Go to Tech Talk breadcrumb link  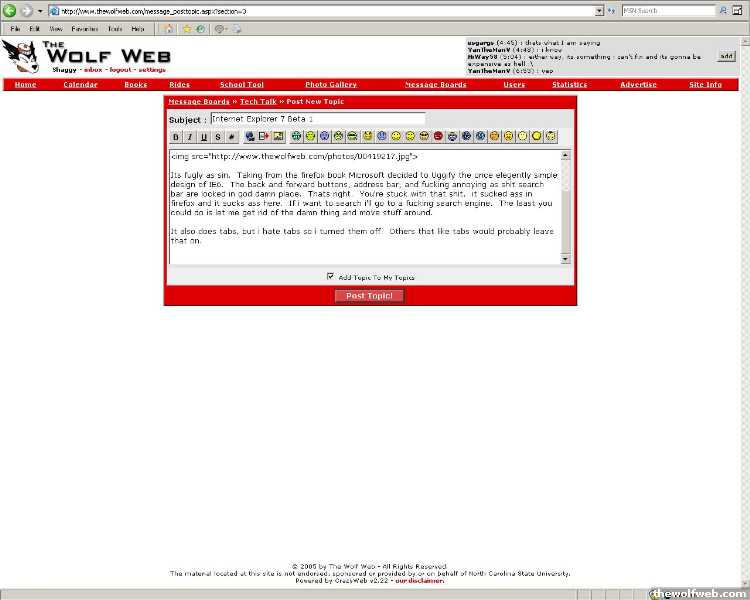click(258, 102)
